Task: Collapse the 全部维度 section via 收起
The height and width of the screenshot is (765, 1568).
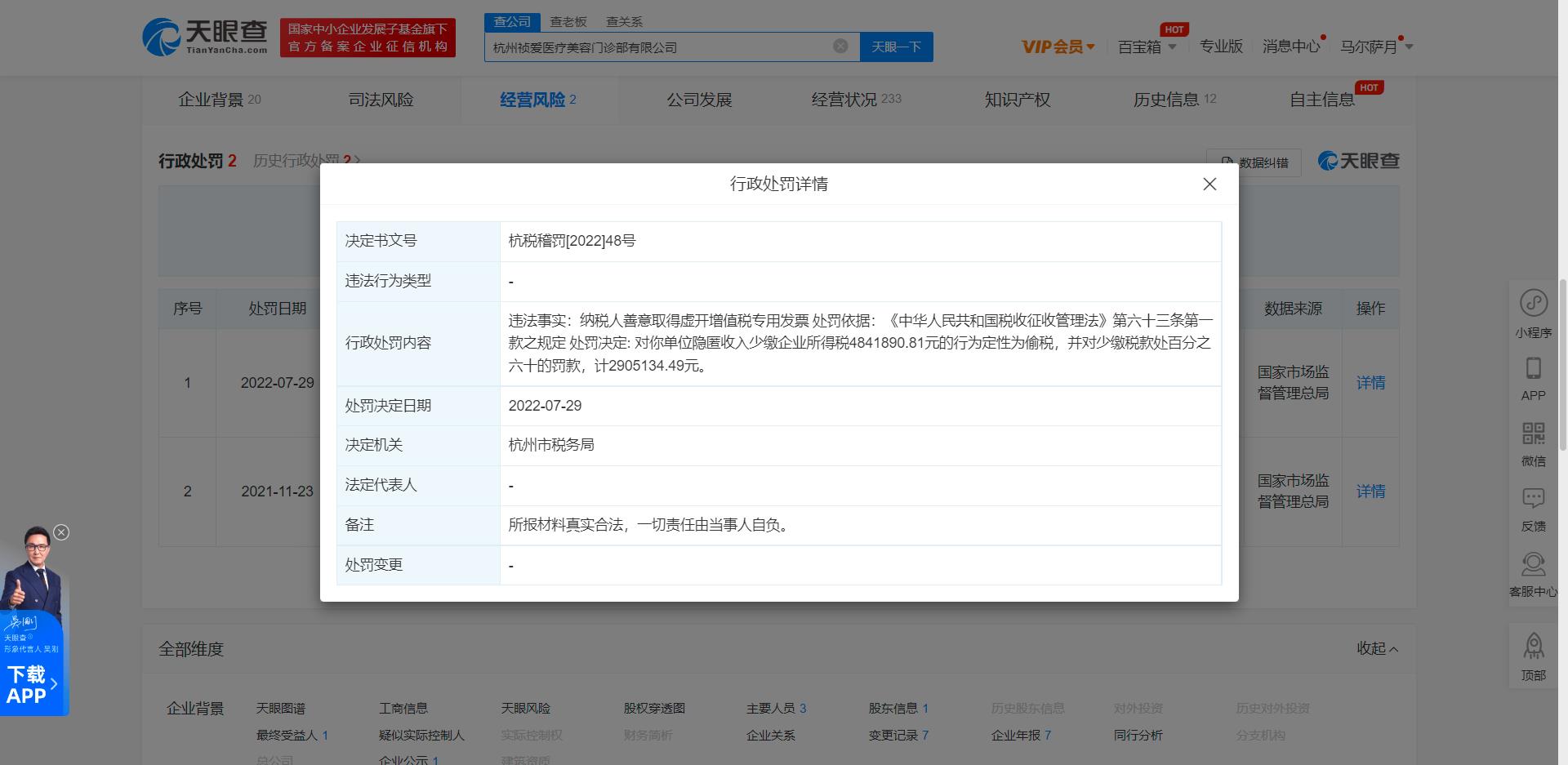Action: (1377, 648)
